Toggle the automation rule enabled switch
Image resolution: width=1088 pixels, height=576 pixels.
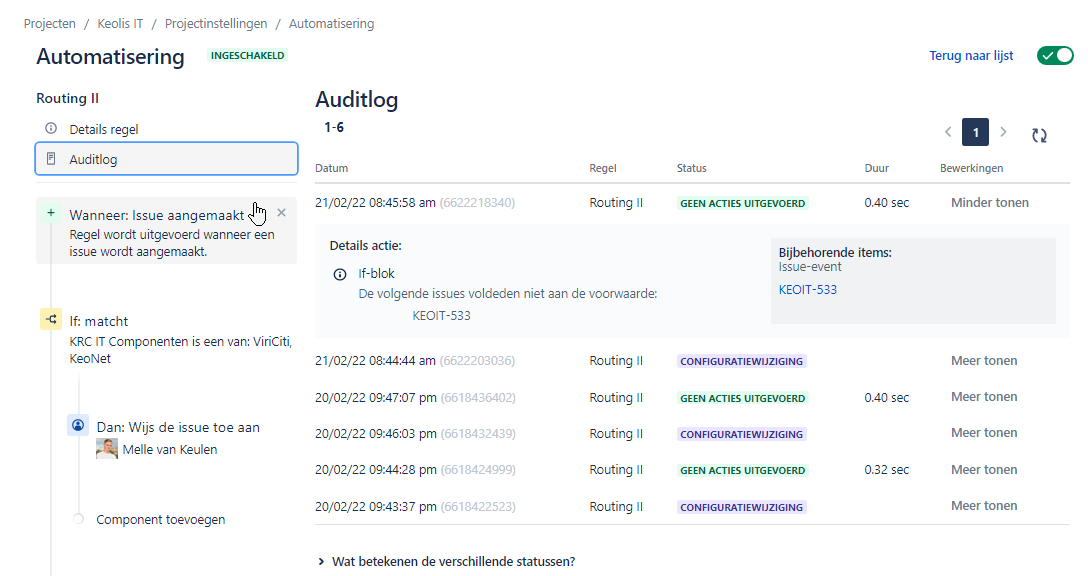pyautogui.click(x=1055, y=56)
